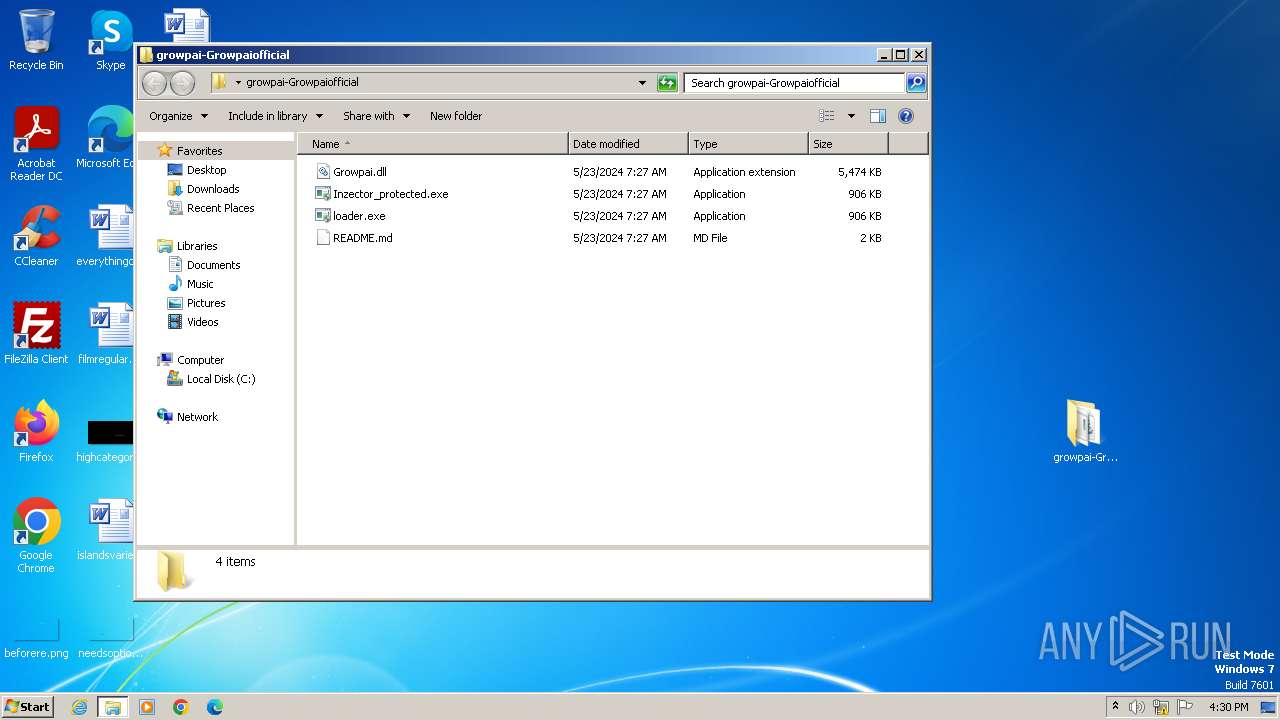This screenshot has width=1280, height=720.
Task: Select Favorites in navigation pane
Action: click(199, 151)
